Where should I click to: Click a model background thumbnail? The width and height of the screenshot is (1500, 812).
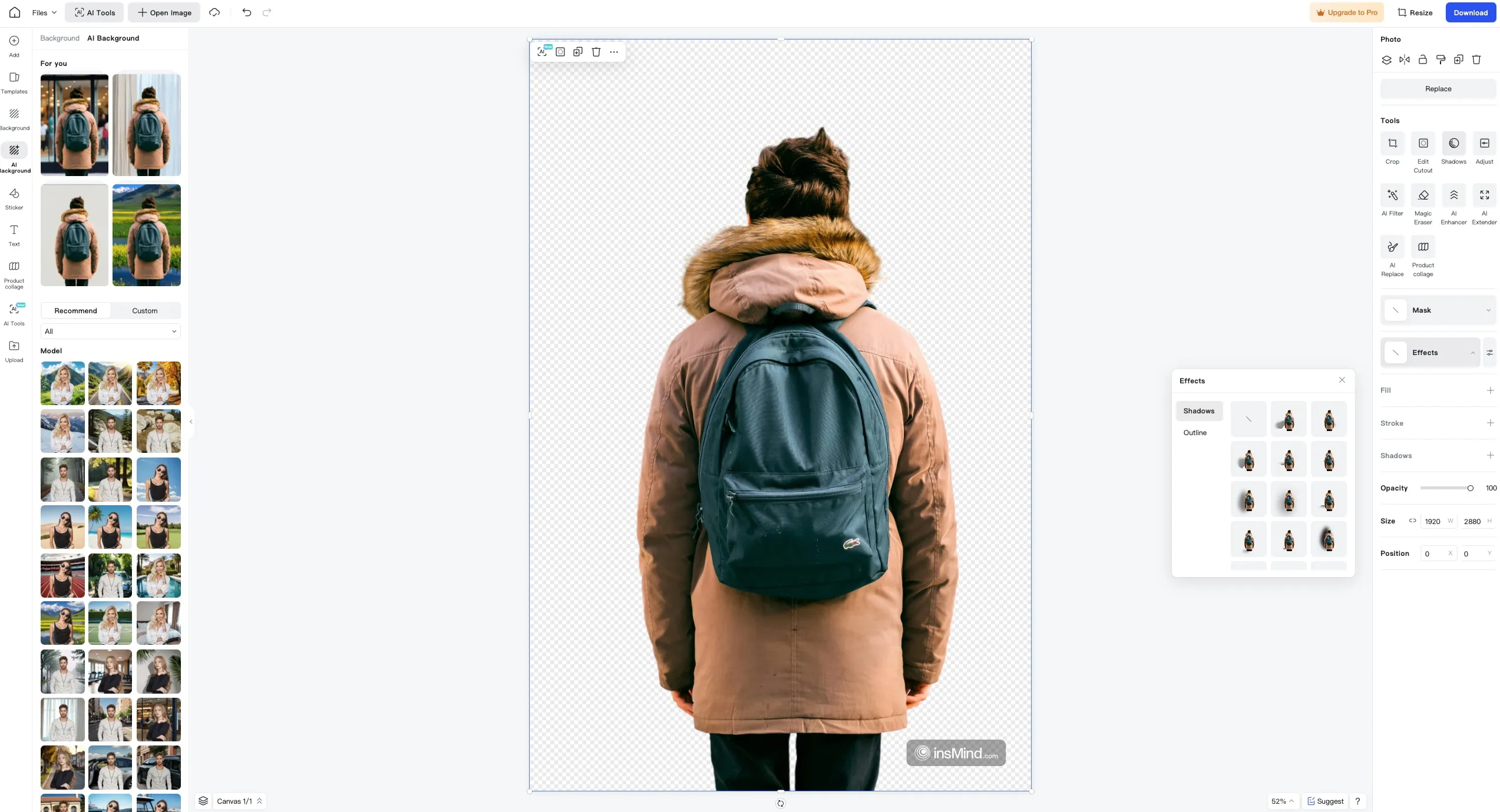[62, 383]
